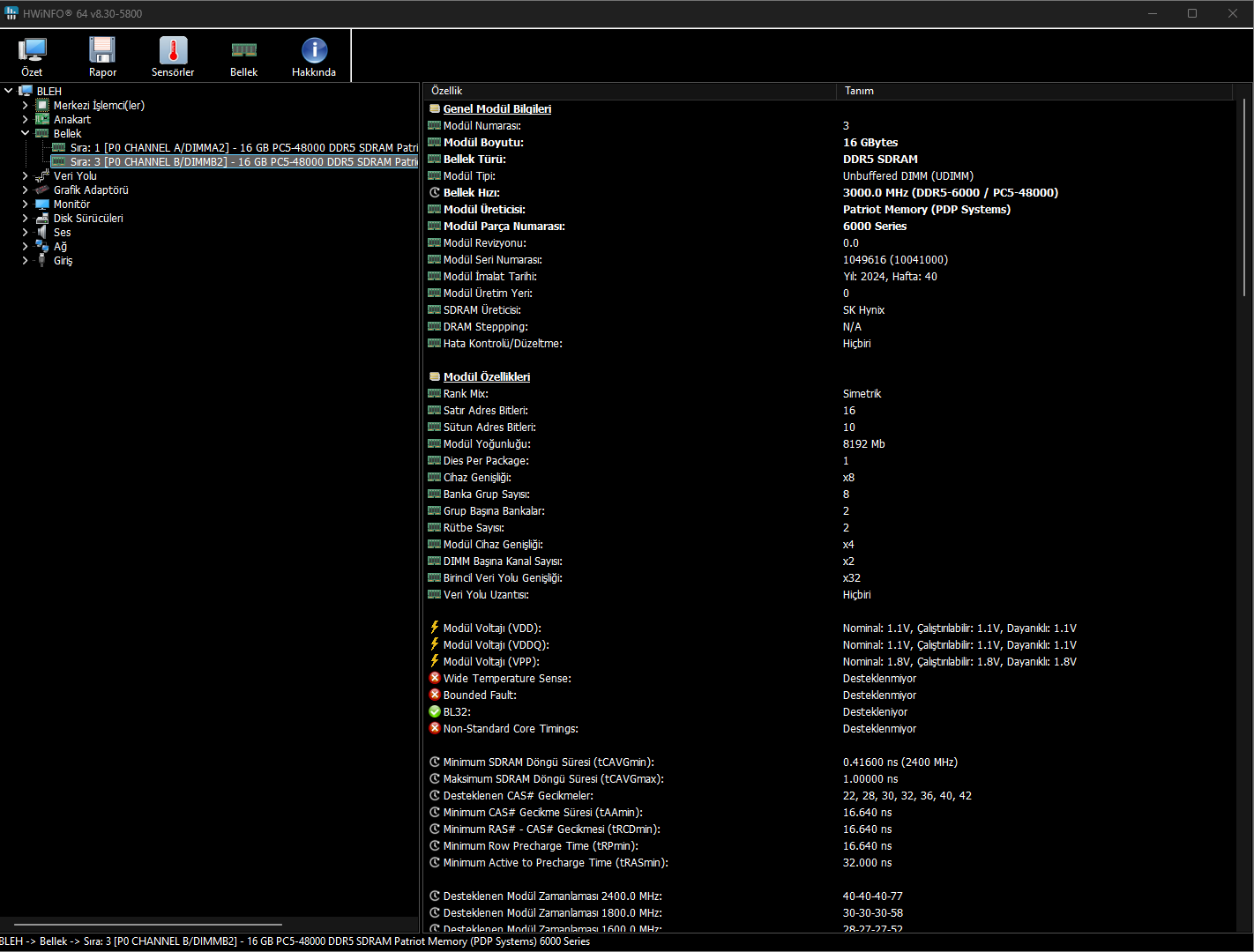Viewport: 1254px width, 952px height.
Task: Click the HWiNFO app icon in title bar
Action: pyautogui.click(x=11, y=13)
